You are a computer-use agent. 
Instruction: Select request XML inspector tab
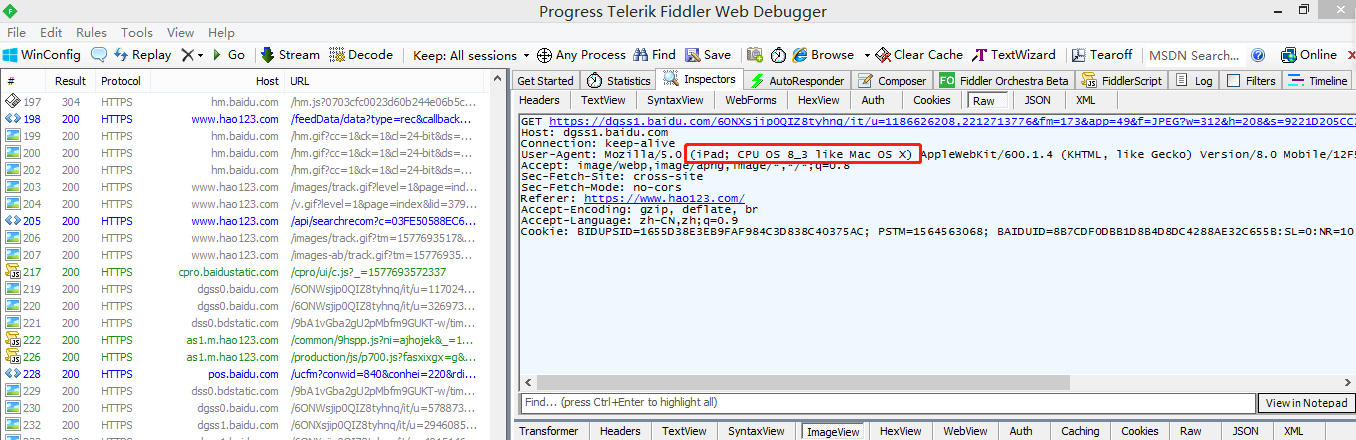1085,100
